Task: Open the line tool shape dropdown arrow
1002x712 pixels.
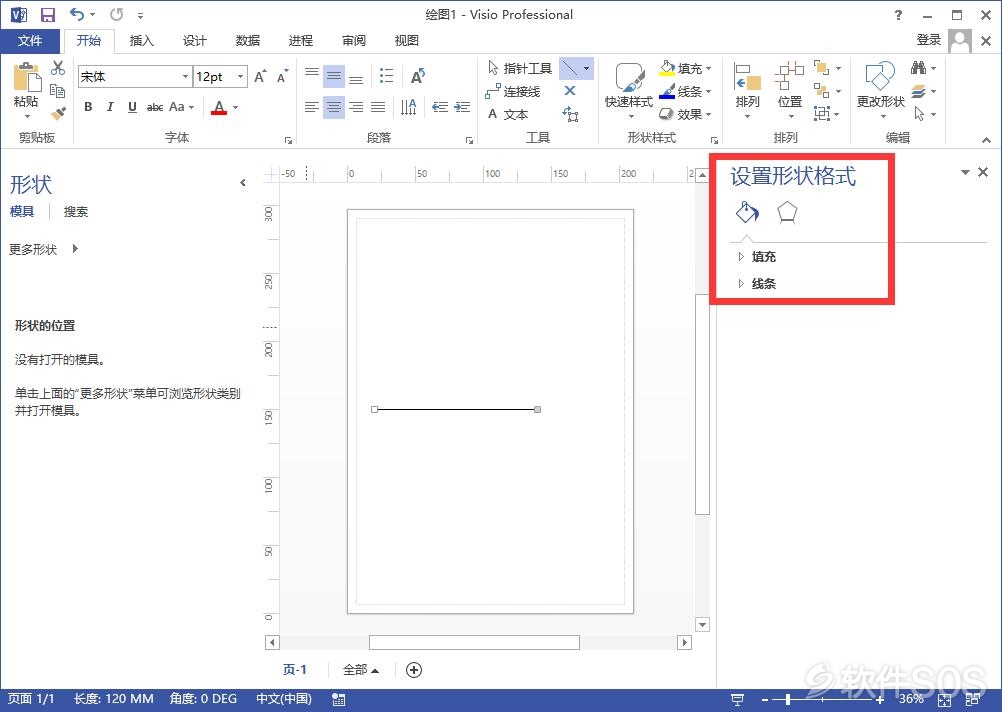Action: [587, 68]
